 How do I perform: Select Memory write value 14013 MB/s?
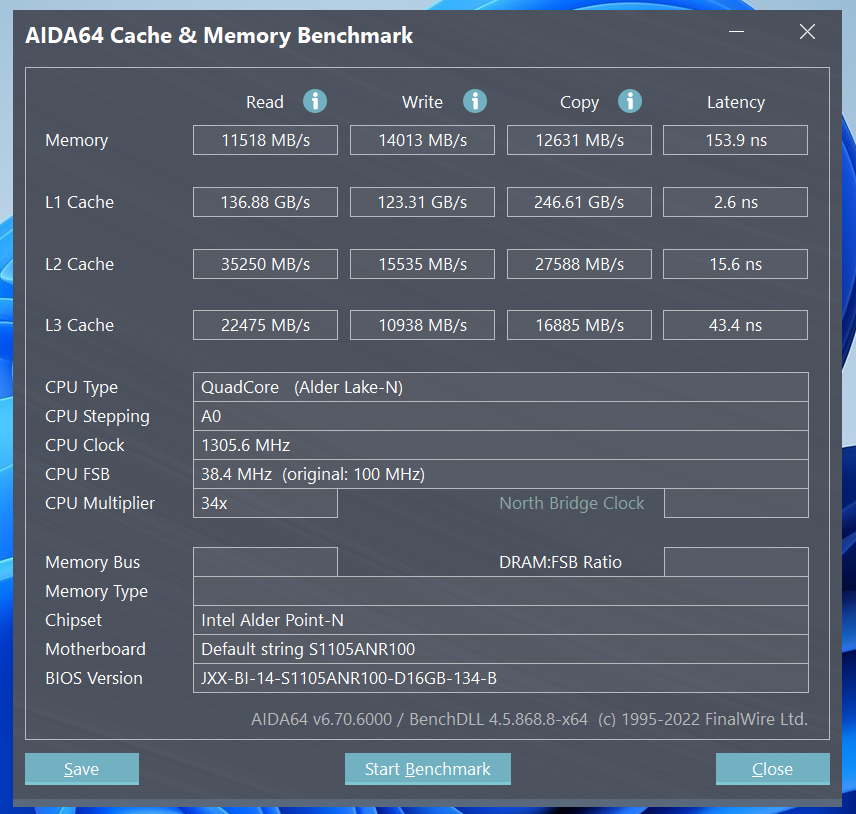423,140
